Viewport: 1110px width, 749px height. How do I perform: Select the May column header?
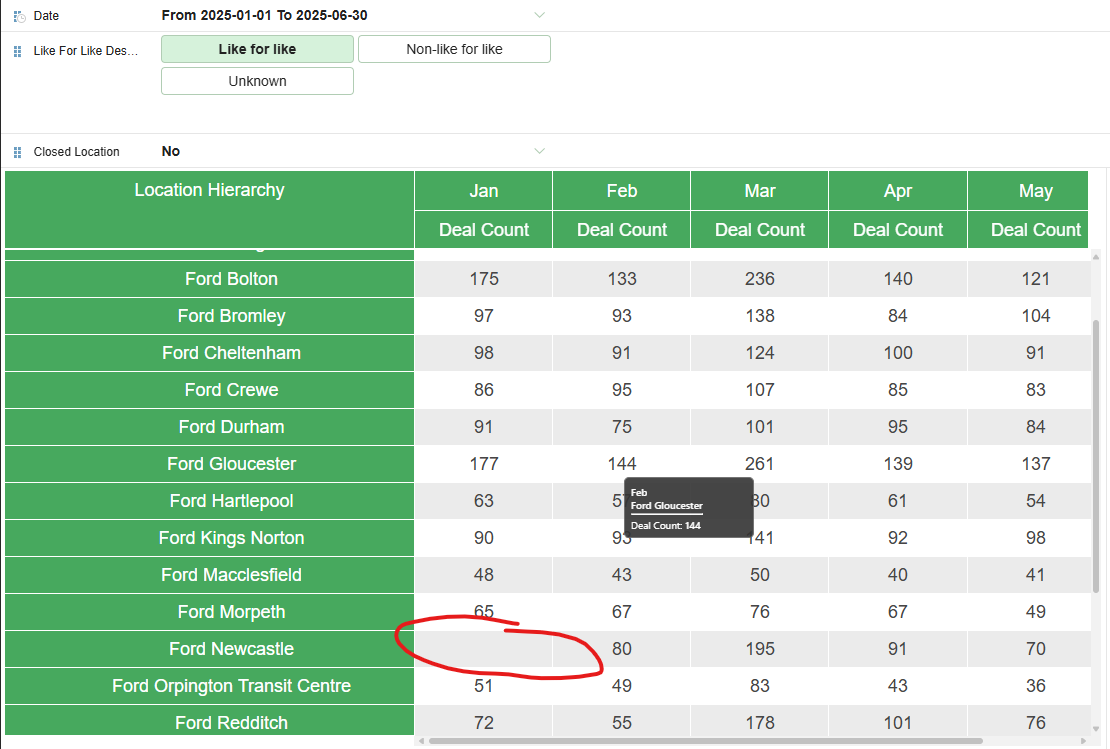tap(1028, 190)
